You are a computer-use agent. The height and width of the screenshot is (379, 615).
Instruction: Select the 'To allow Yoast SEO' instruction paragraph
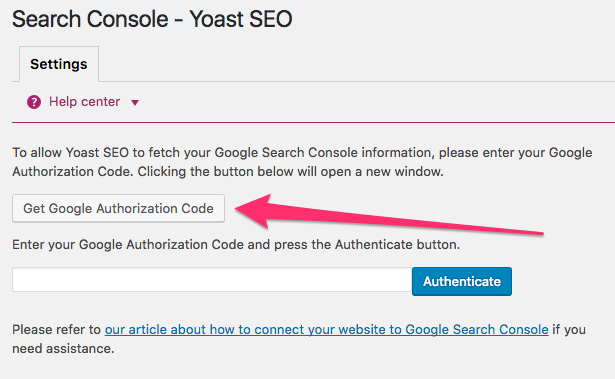coord(302,162)
